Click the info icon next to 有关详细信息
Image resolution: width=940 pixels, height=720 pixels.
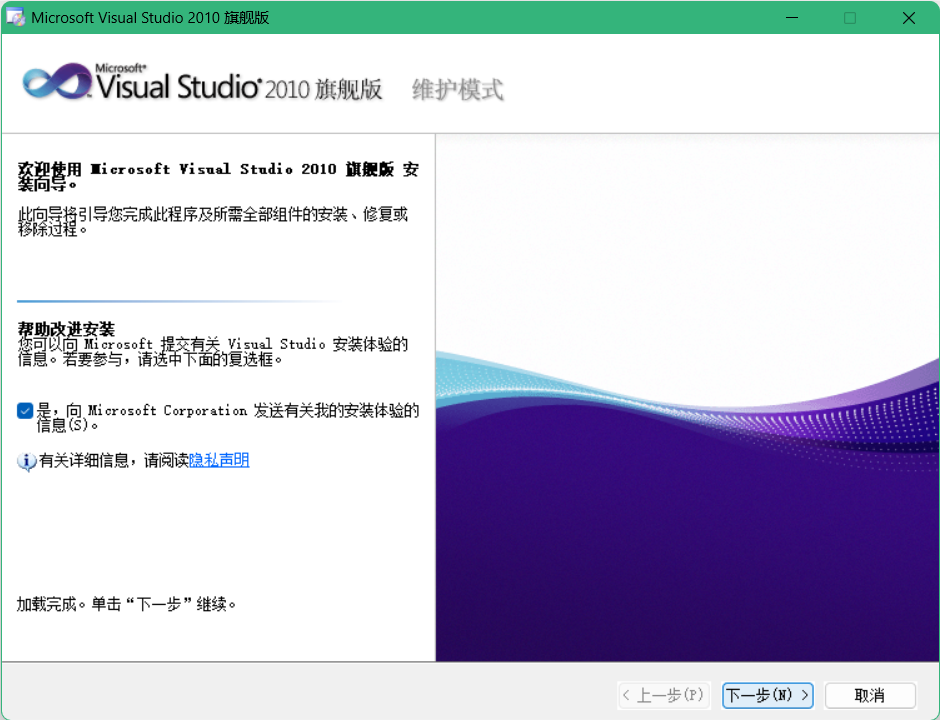26,461
